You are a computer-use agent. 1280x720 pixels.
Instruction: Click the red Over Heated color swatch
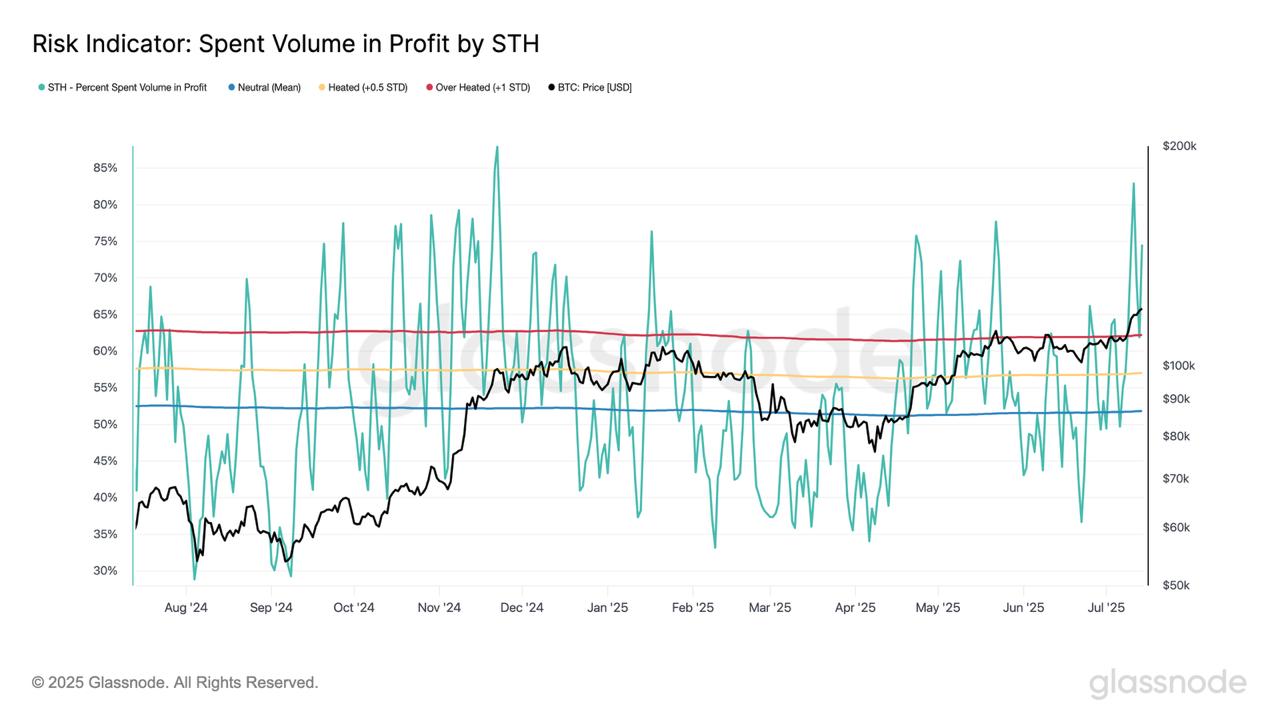[427, 87]
